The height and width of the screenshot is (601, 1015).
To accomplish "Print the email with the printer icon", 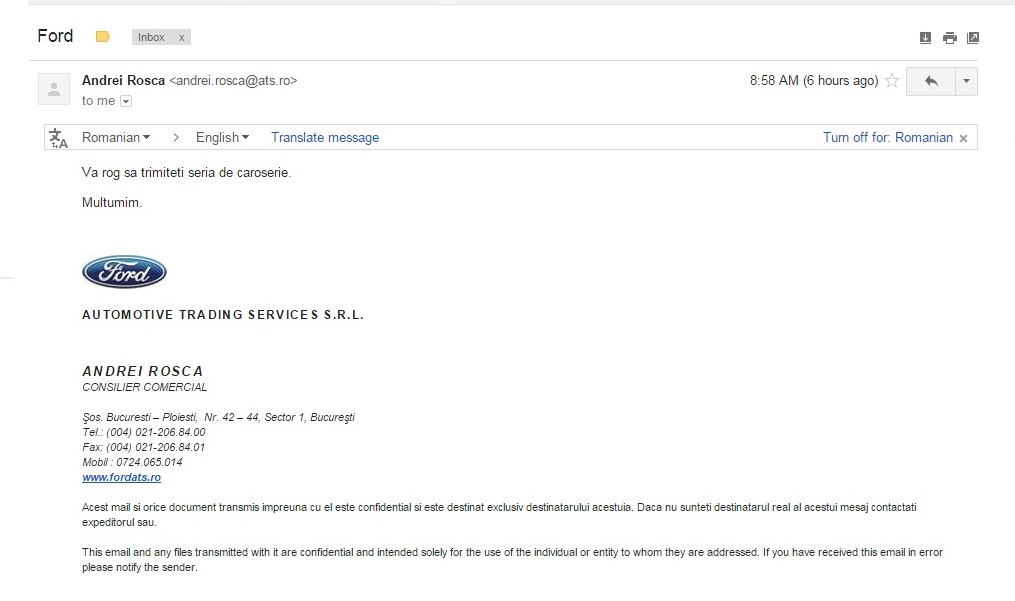I will (x=949, y=38).
